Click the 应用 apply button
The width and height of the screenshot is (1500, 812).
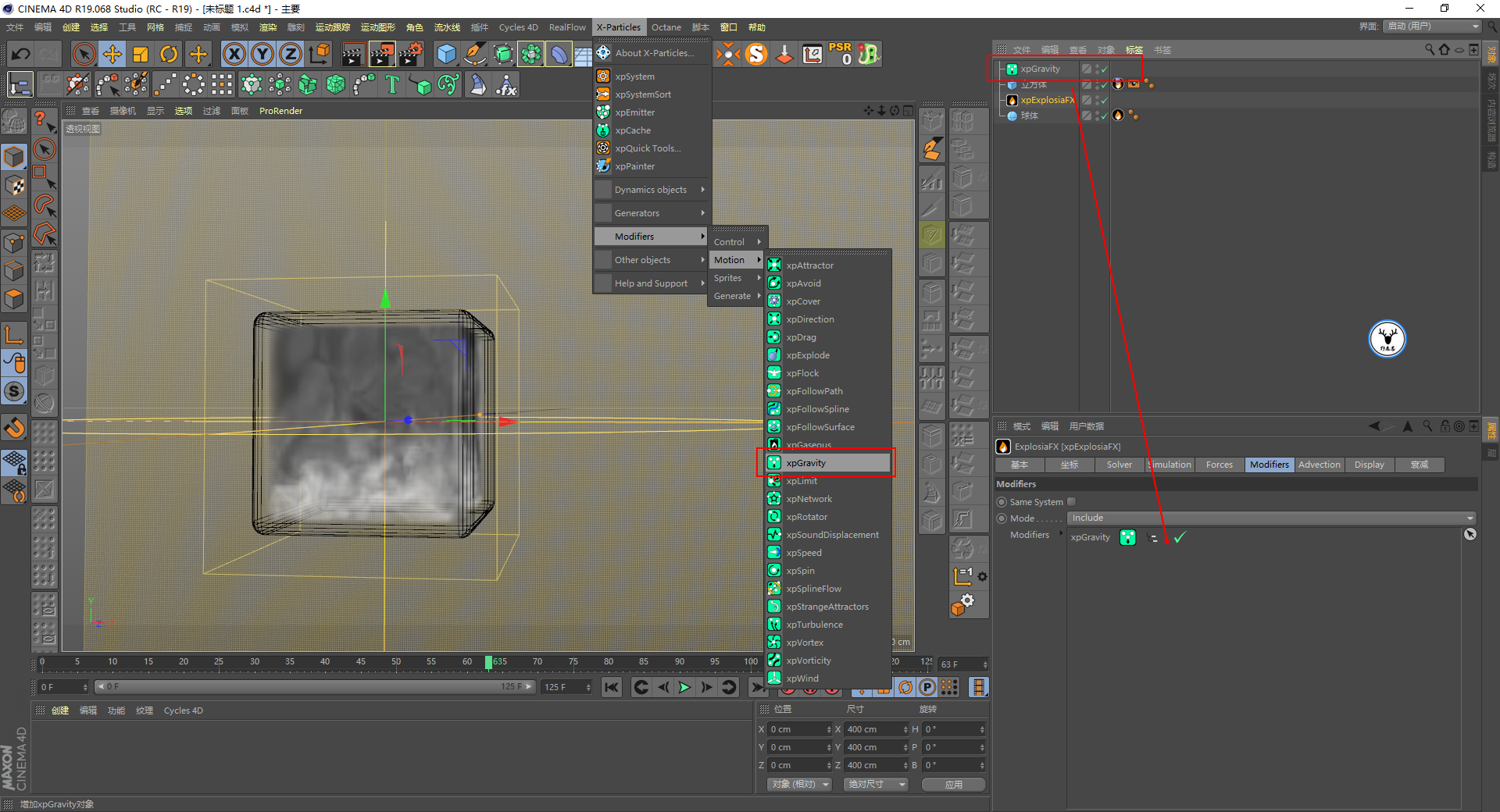tap(953, 784)
